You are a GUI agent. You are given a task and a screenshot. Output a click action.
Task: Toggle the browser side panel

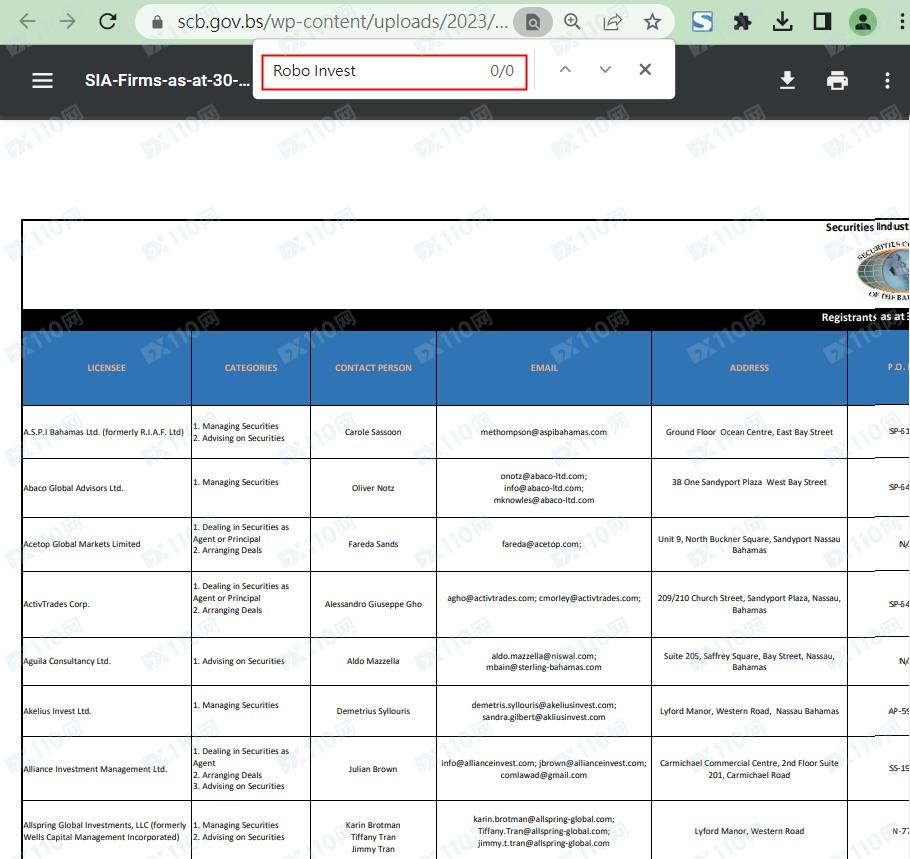822,21
